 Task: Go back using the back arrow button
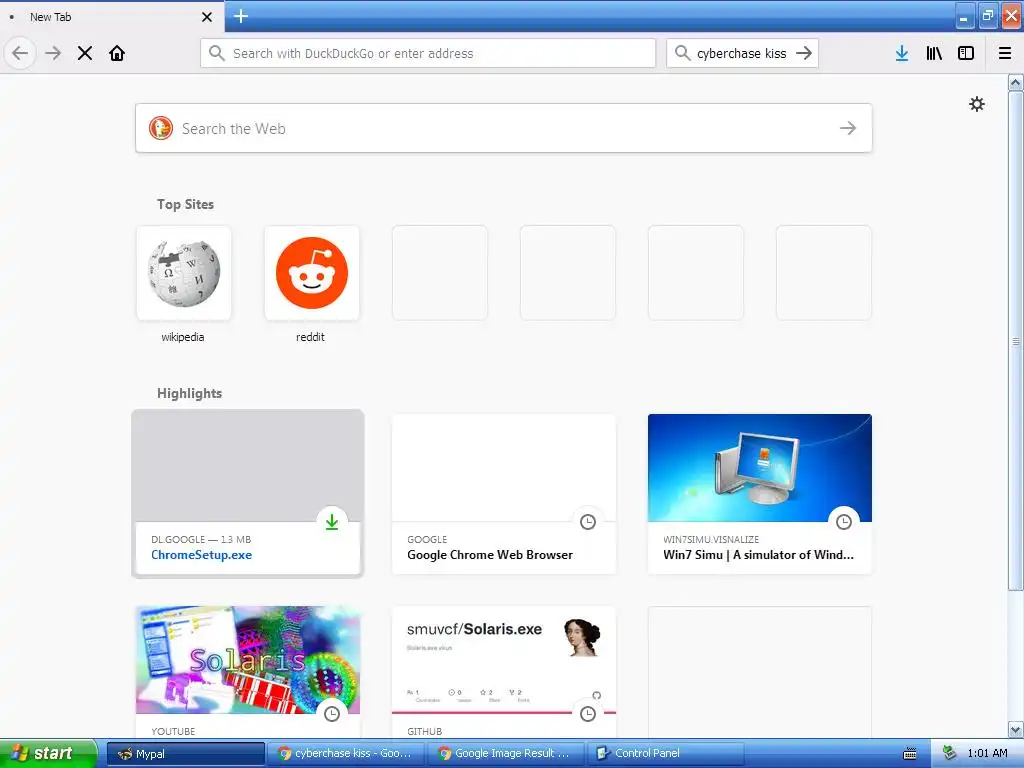click(x=20, y=53)
